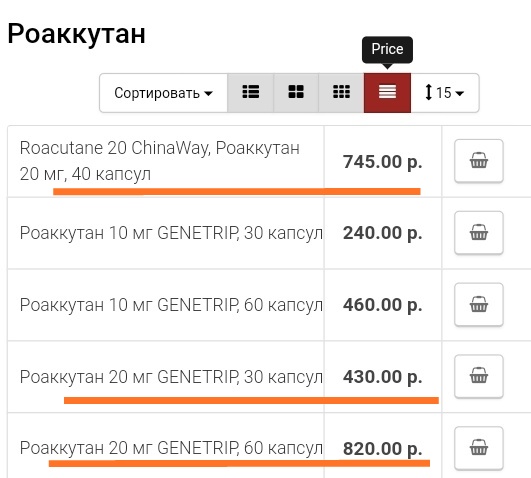Open the Сортировать sort dropdown
Viewport: 531px width, 478px height.
(164, 93)
